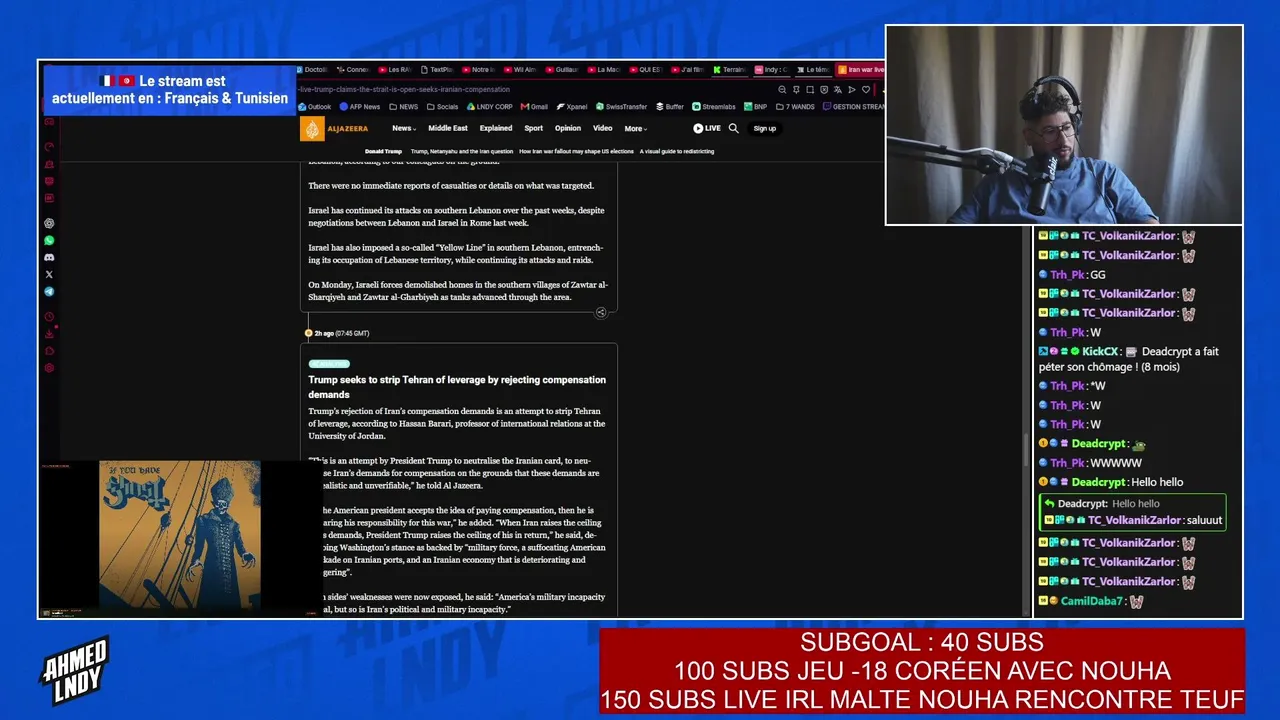Expand the NEWS bookmarks folder
Screen dimensions: 1280x720
(x=404, y=106)
